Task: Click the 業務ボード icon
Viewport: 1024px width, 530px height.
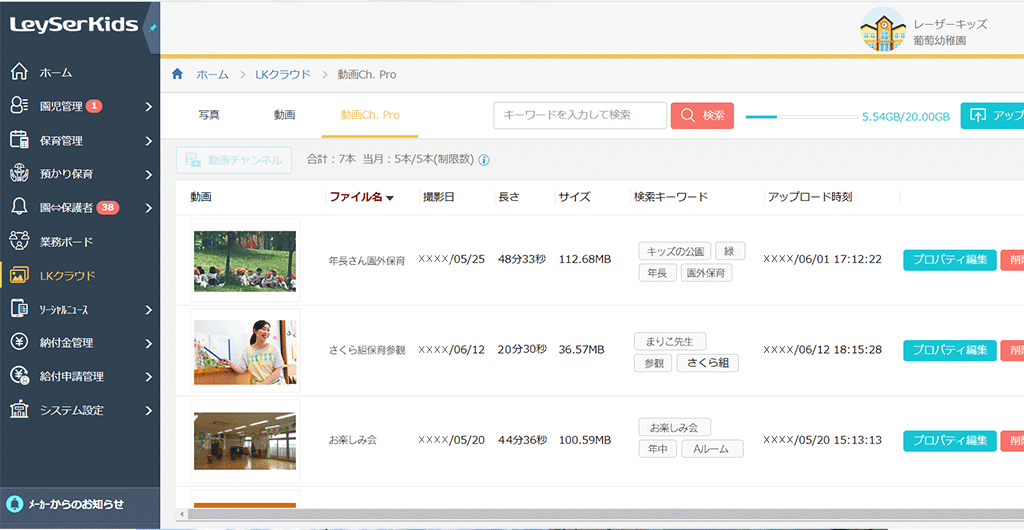Action: pos(20,241)
